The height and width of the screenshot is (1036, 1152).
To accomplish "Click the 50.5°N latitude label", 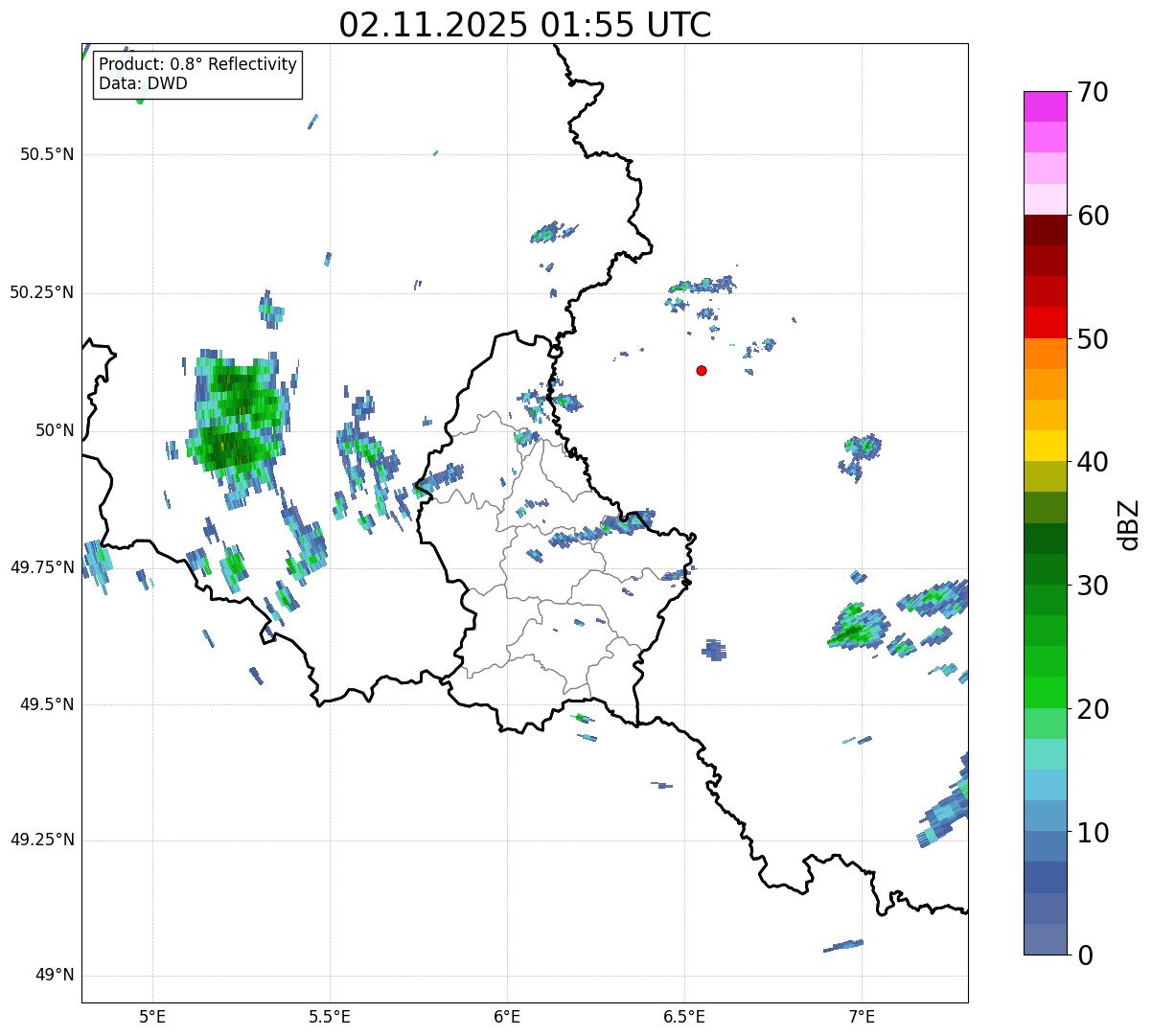I will point(46,155).
